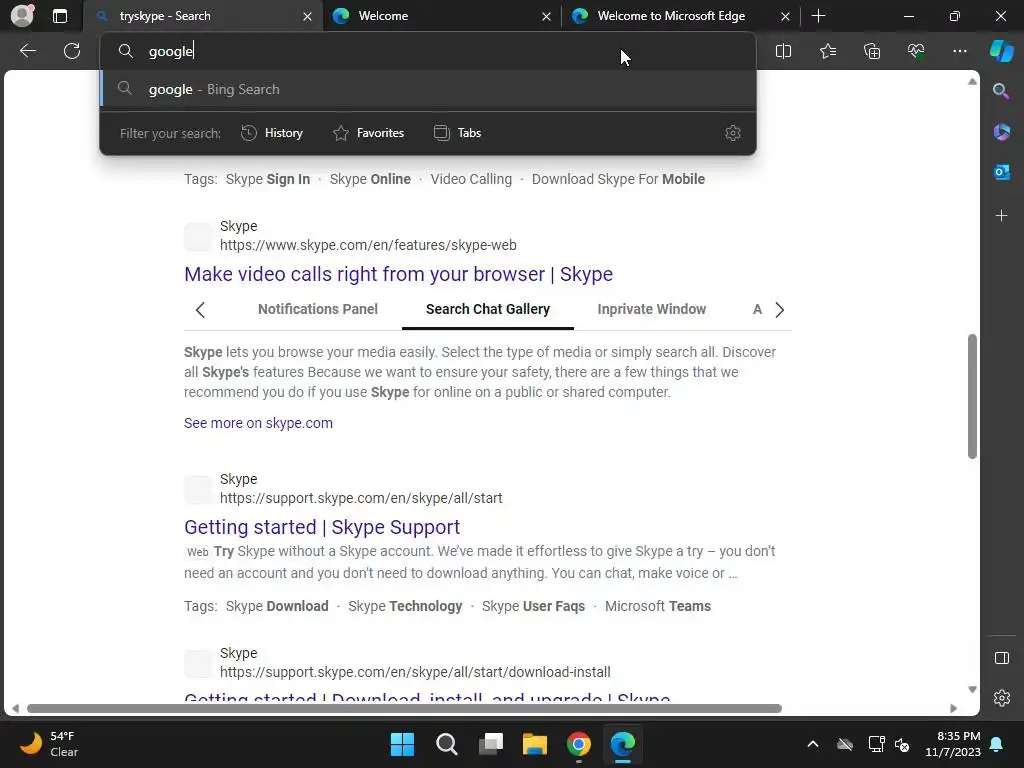The image size is (1024, 768).
Task: Open Download Skype For Mobile tag
Action: coord(618,179)
